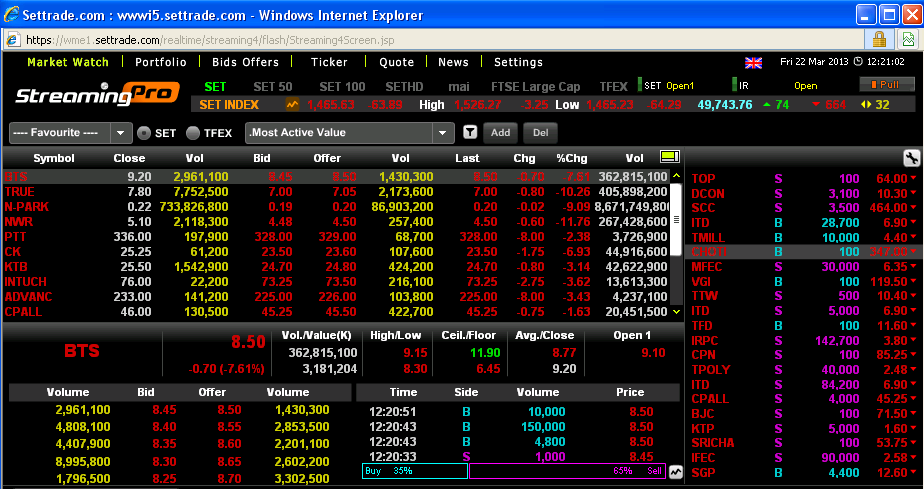Toggle the Pull streaming mode button
The width and height of the screenshot is (924, 489).
(886, 85)
